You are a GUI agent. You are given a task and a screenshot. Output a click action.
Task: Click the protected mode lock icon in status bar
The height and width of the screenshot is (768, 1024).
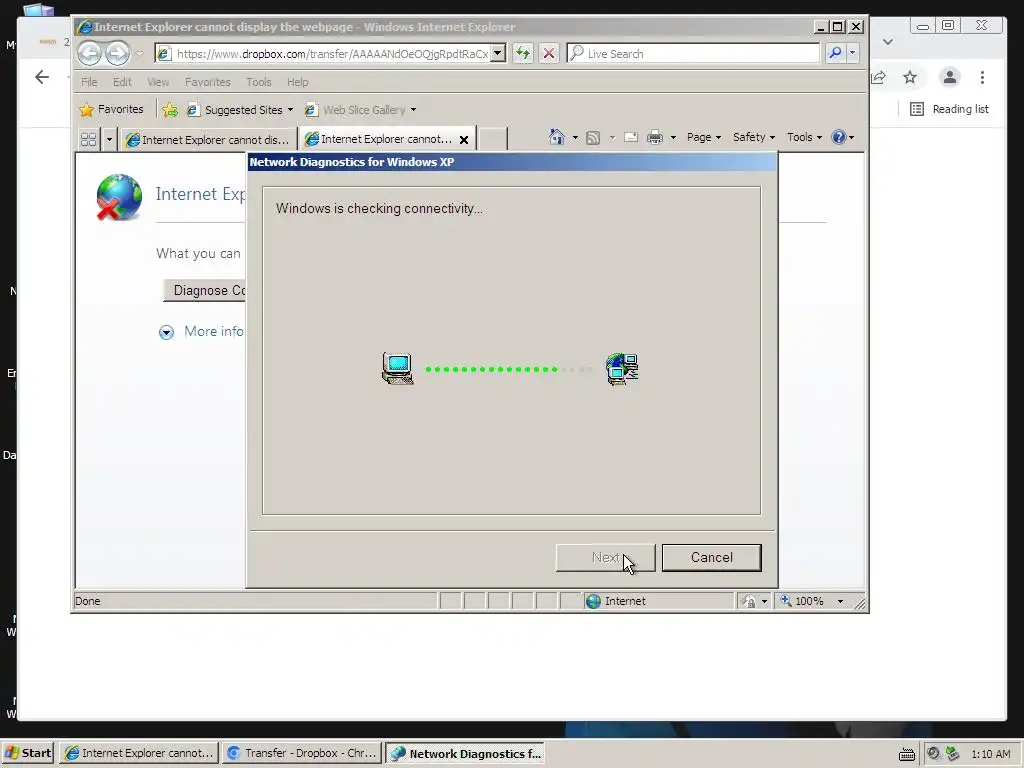748,601
